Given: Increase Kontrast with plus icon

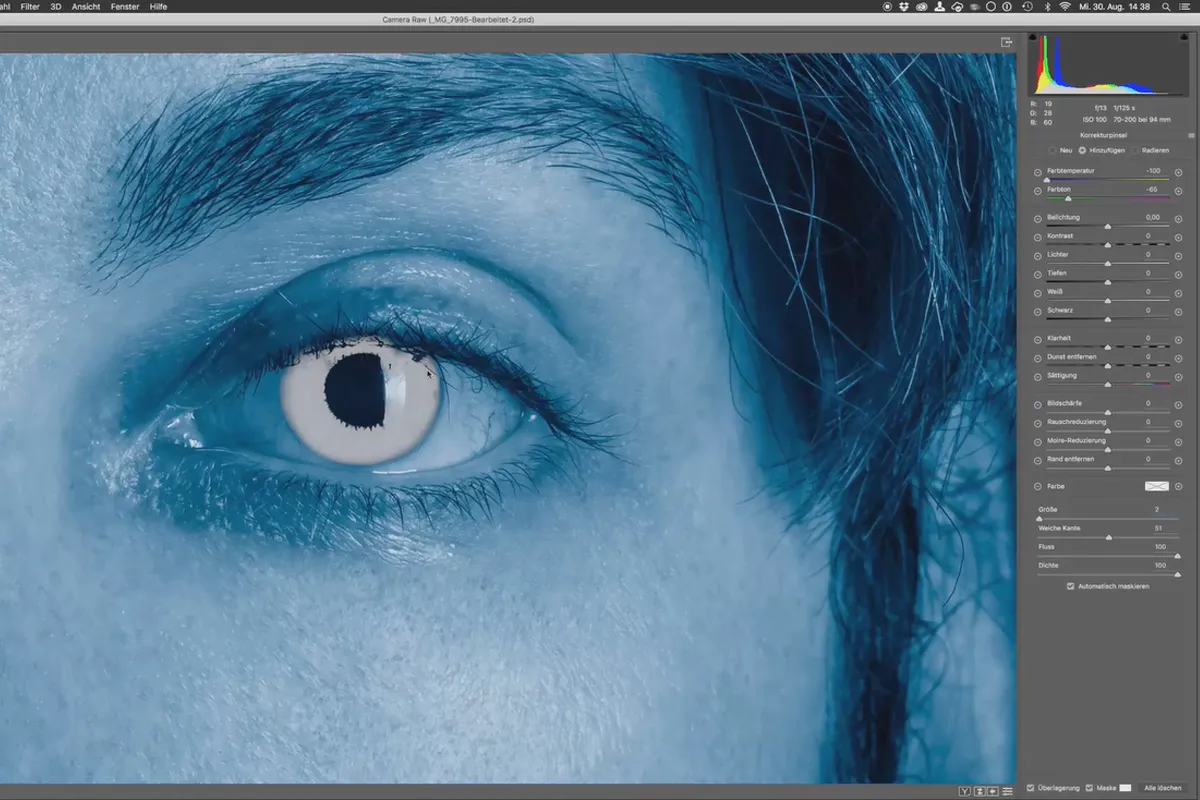Looking at the screenshot, I should tap(1178, 238).
